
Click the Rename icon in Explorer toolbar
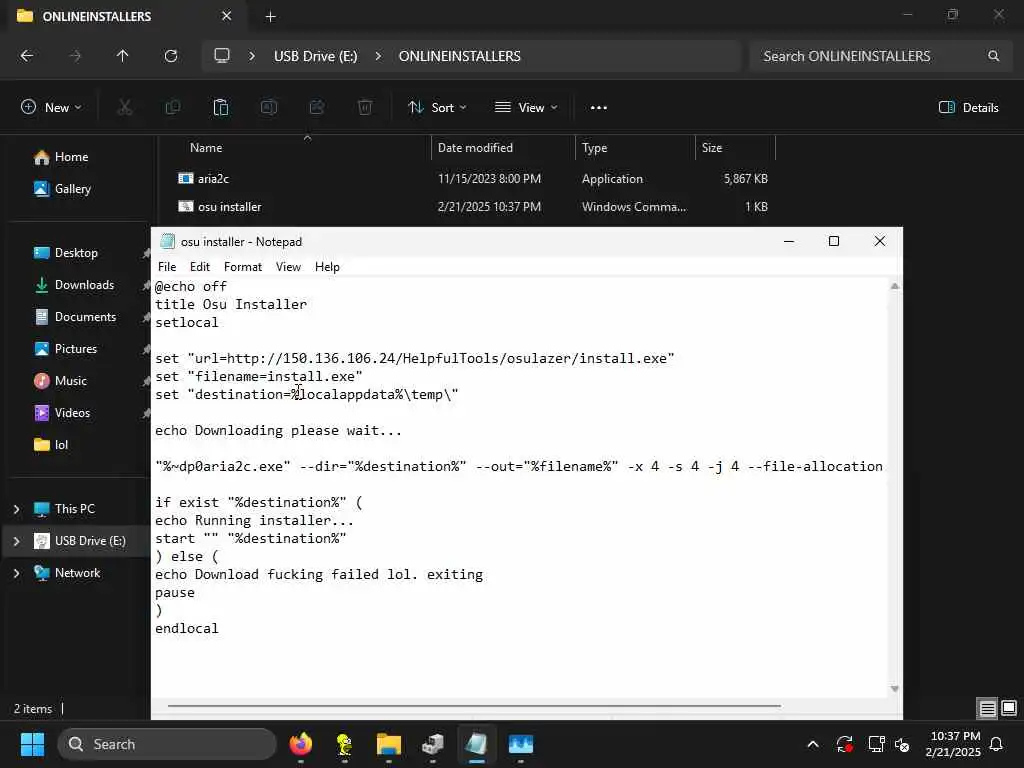coord(269,107)
